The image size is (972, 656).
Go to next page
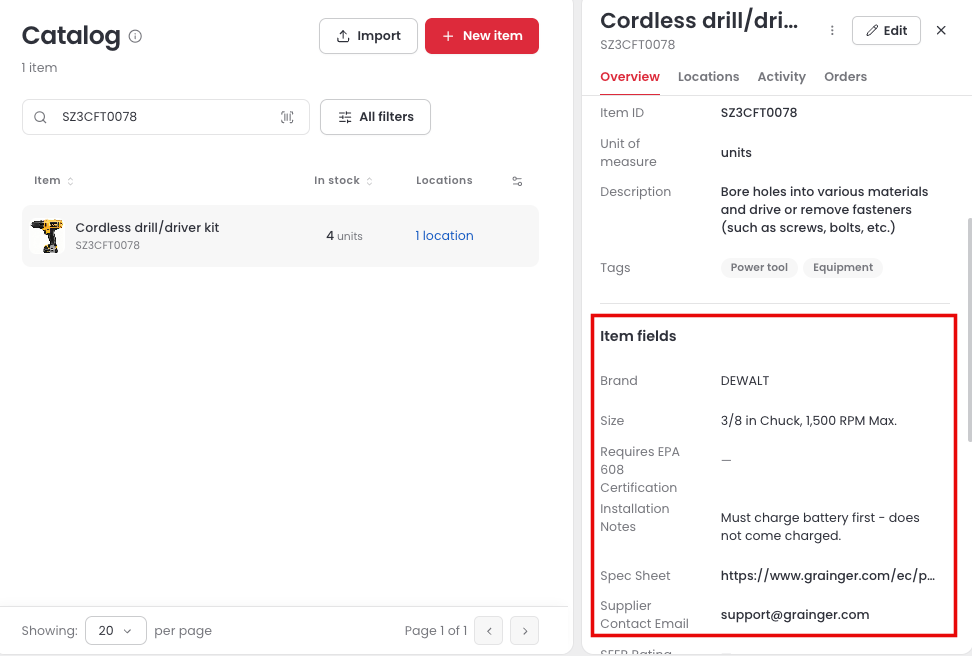[x=524, y=631]
